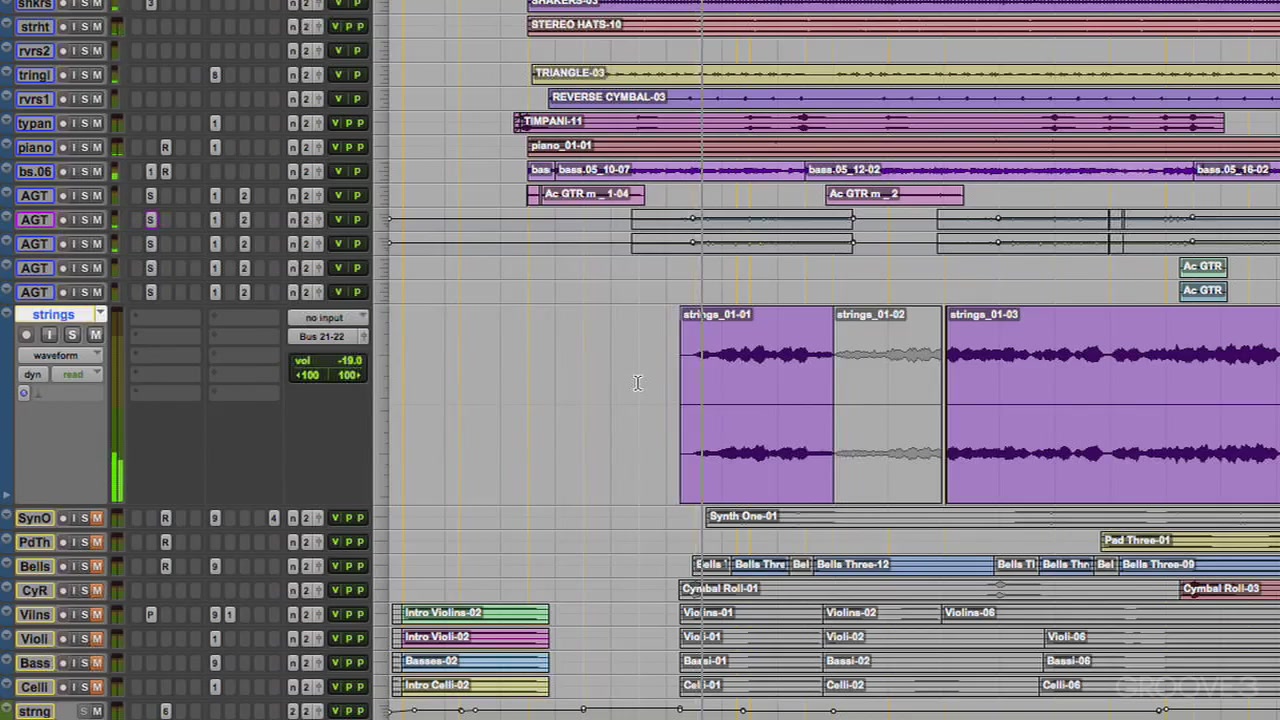
Task: Arm the tringl track record button
Action: point(63,75)
